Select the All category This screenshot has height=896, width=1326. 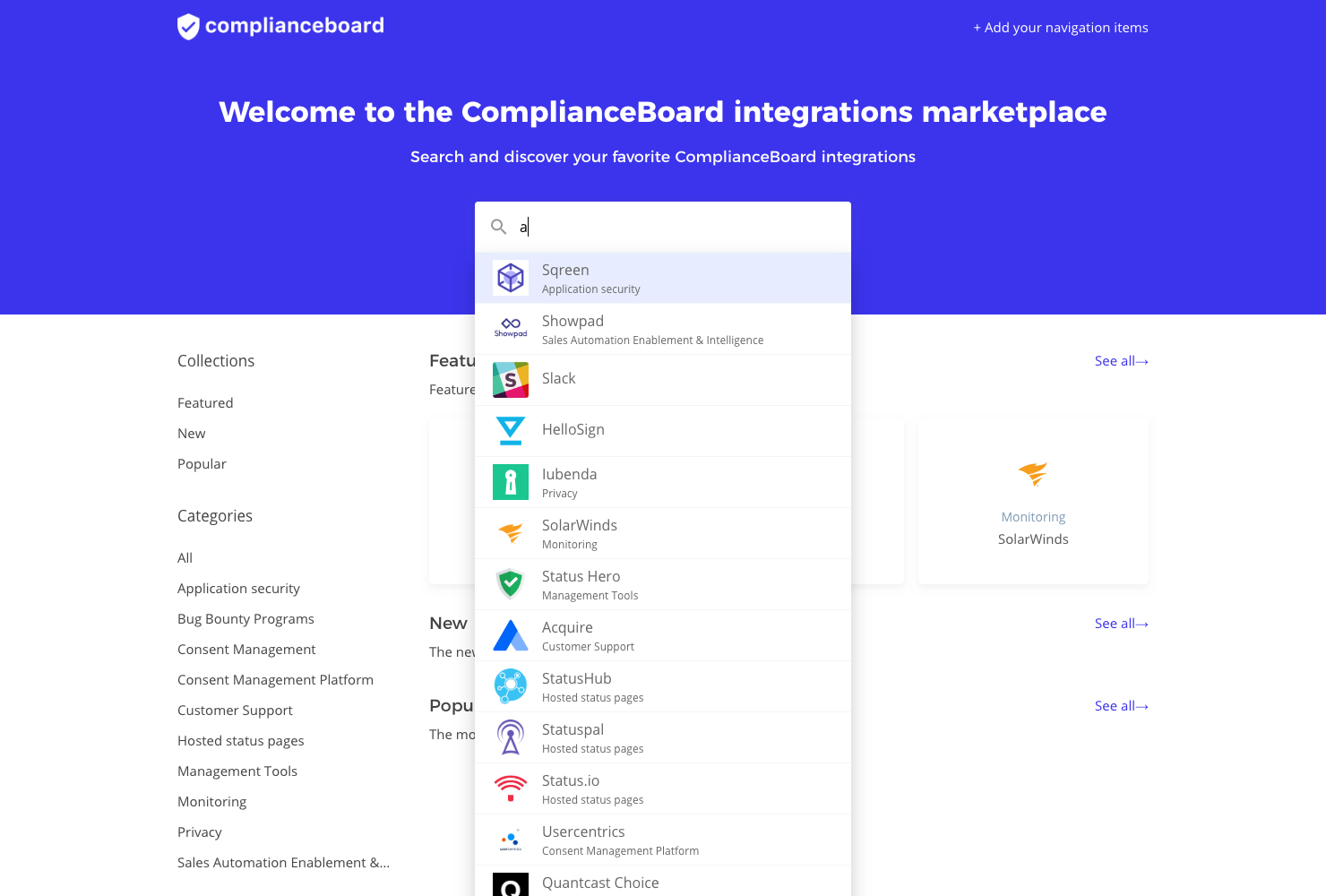[185, 558]
